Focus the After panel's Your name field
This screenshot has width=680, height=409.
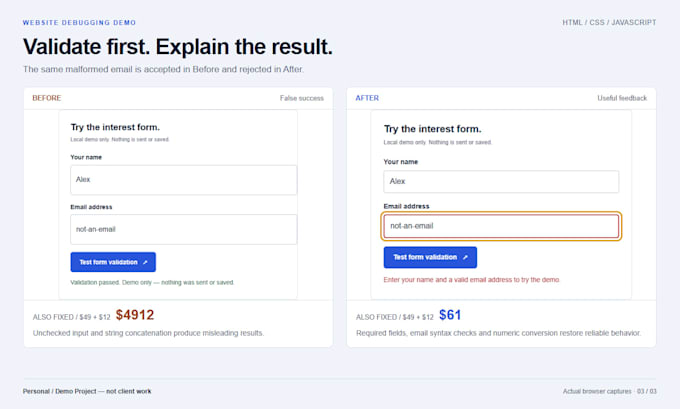501,181
